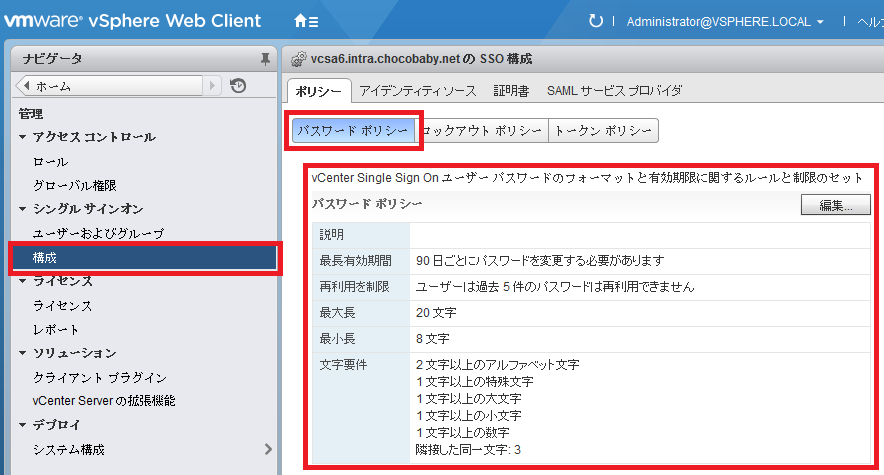Open ユーザーおよびグループ
This screenshot has height=475, width=884.
coord(98,233)
